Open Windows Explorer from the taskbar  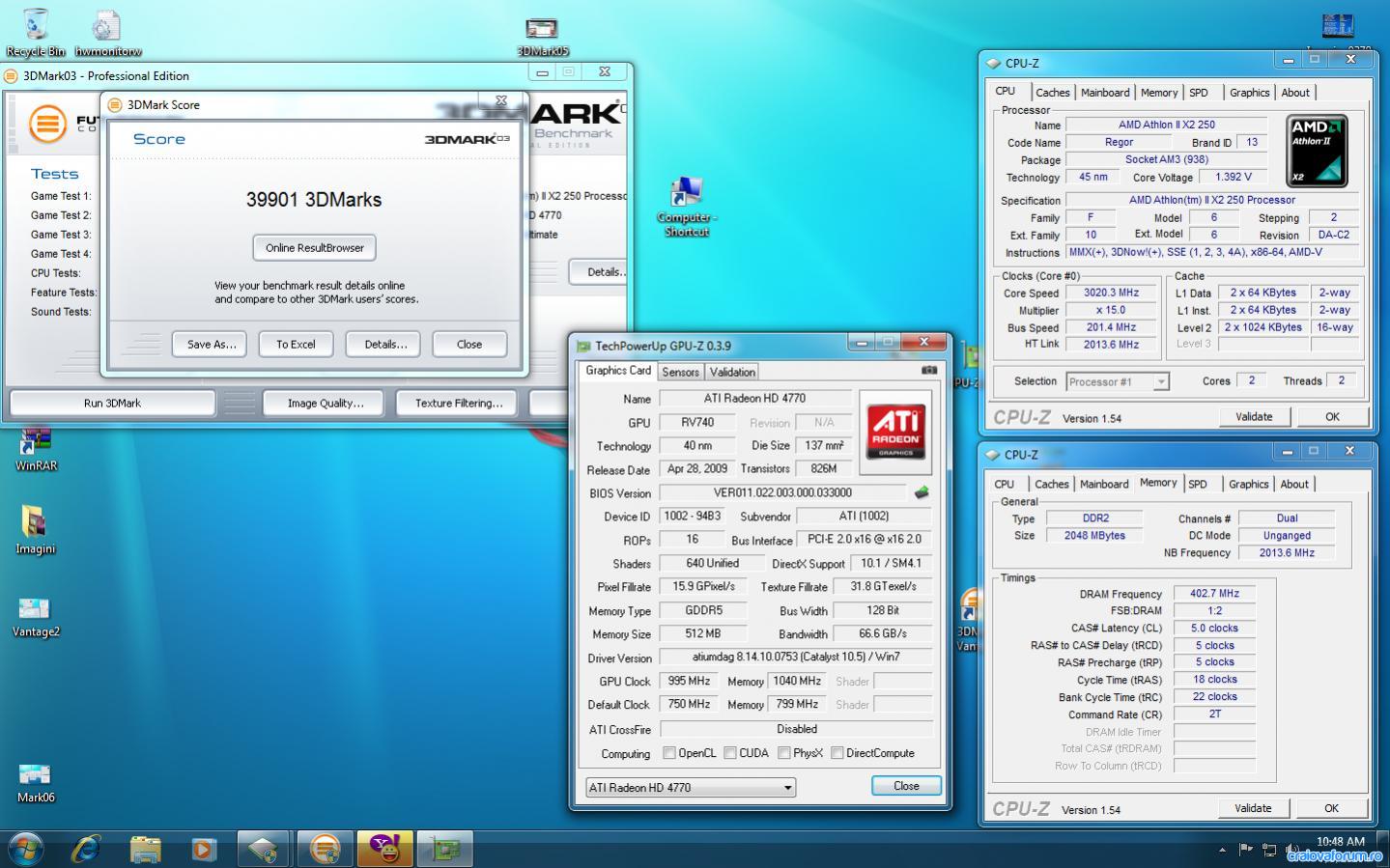(145, 849)
